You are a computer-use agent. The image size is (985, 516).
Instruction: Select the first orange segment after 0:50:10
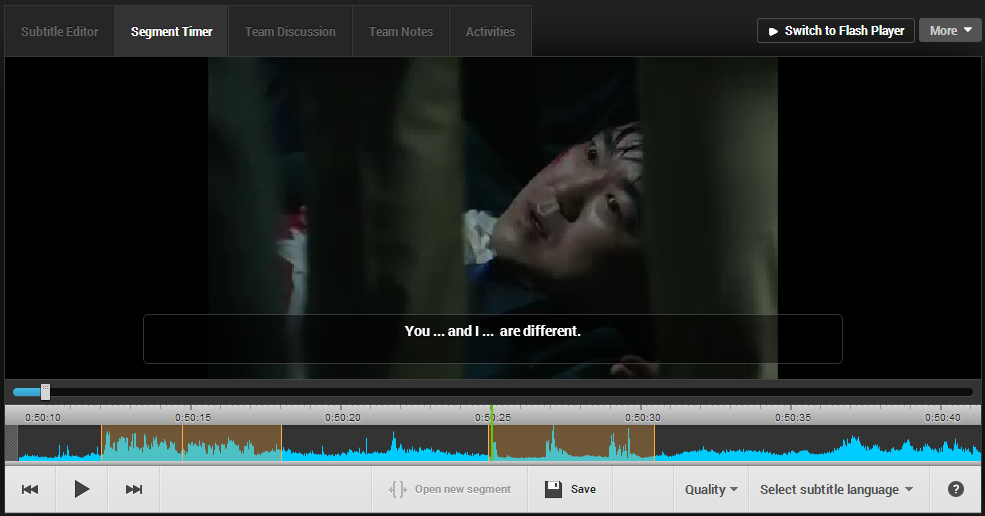pos(142,443)
